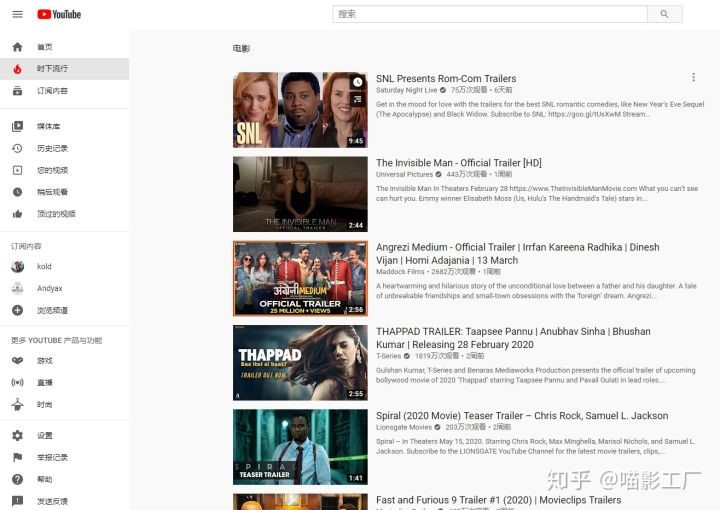Click the Angrezi Medium video thumbnail
Image resolution: width=720 pixels, height=510 pixels.
point(300,278)
